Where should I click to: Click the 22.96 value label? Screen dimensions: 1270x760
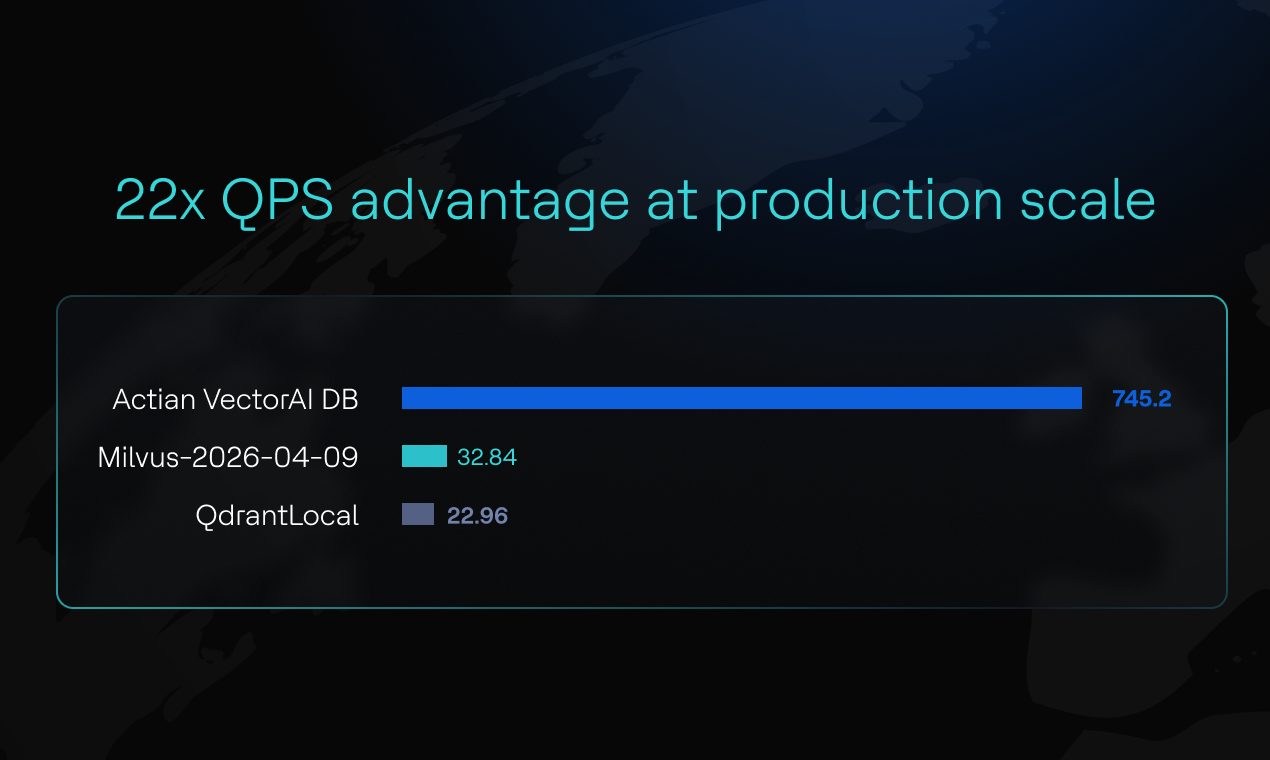477,516
